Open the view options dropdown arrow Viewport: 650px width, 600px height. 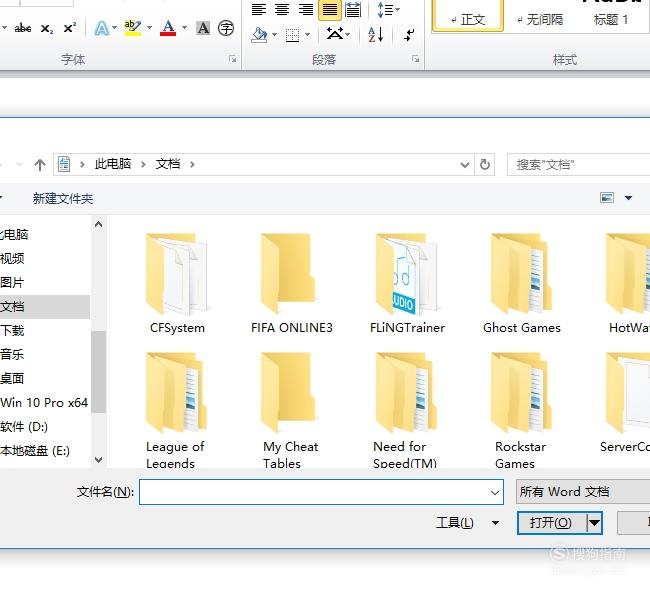pyautogui.click(x=628, y=198)
